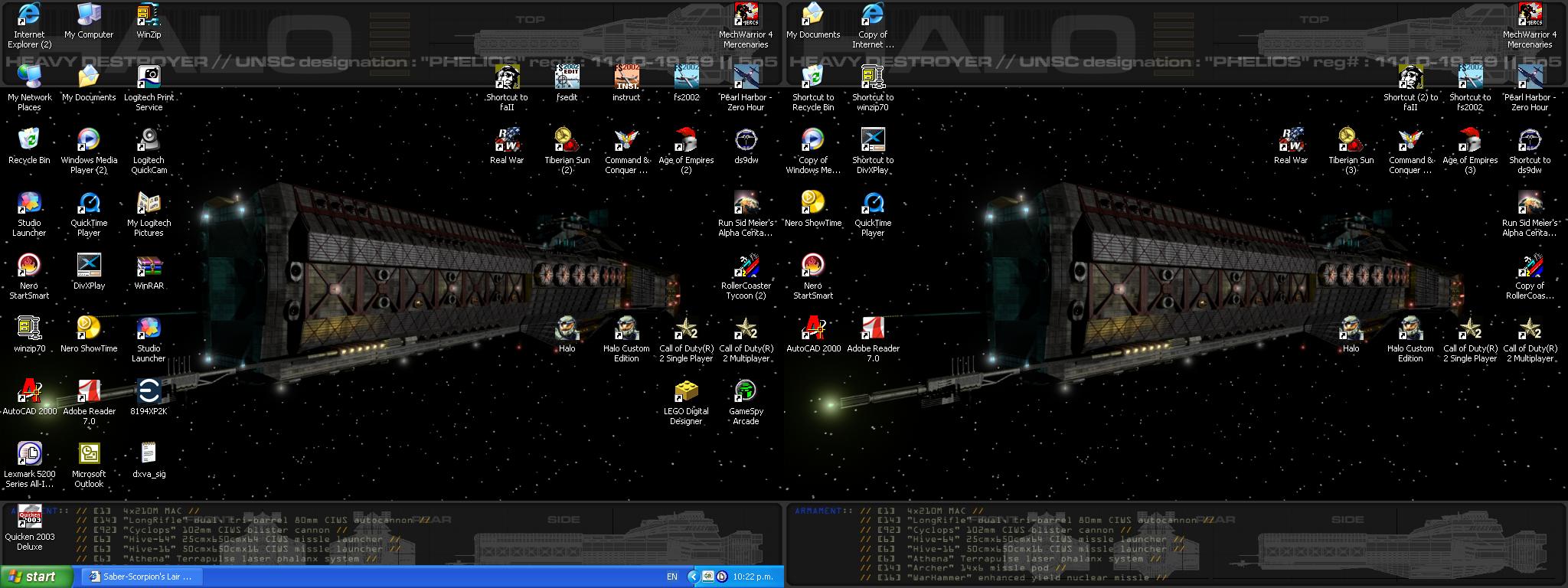Viewport: 1568px width, 588px height.
Task: Select Shortcut to ds9dw icon
Action: click(x=1530, y=151)
